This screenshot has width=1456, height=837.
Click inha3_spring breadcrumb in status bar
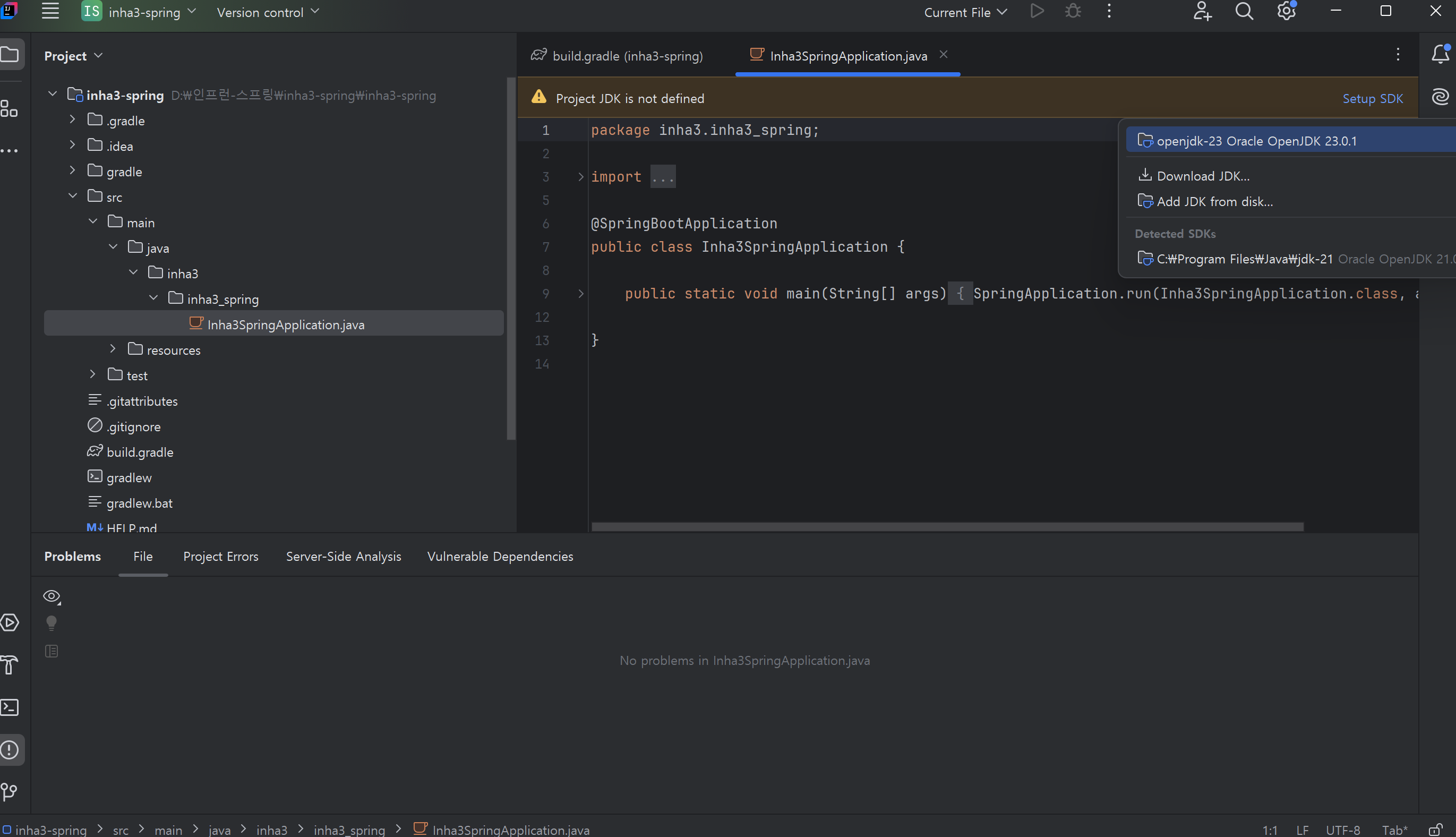pyautogui.click(x=349, y=830)
